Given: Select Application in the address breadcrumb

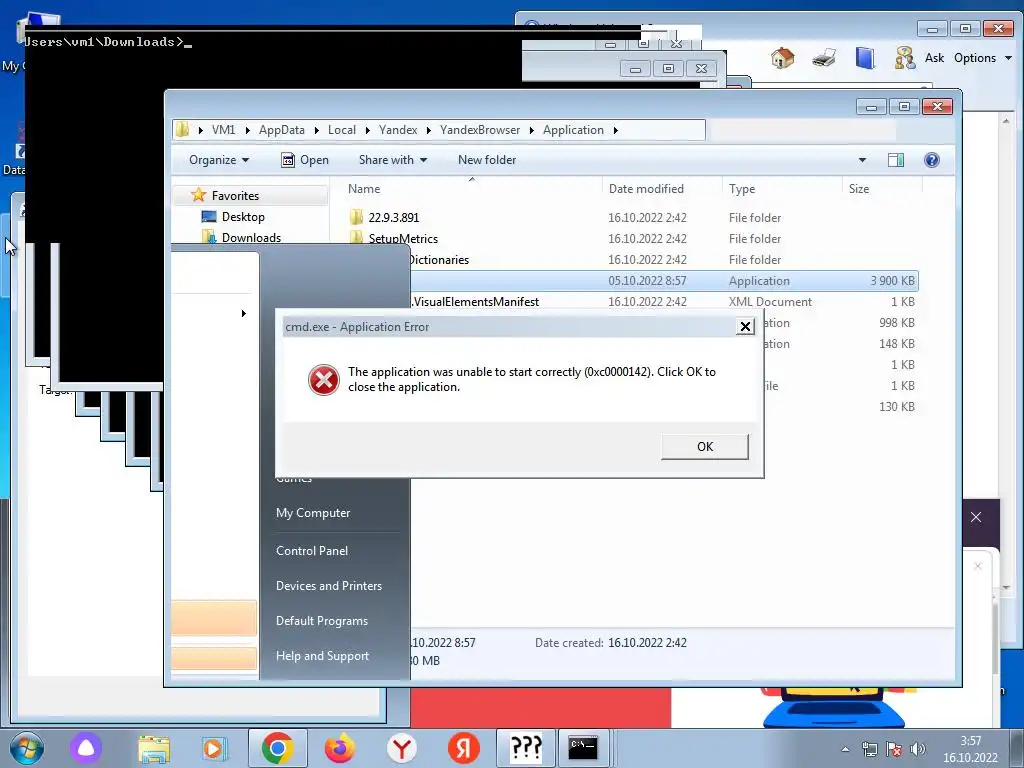Looking at the screenshot, I should click(x=573, y=130).
